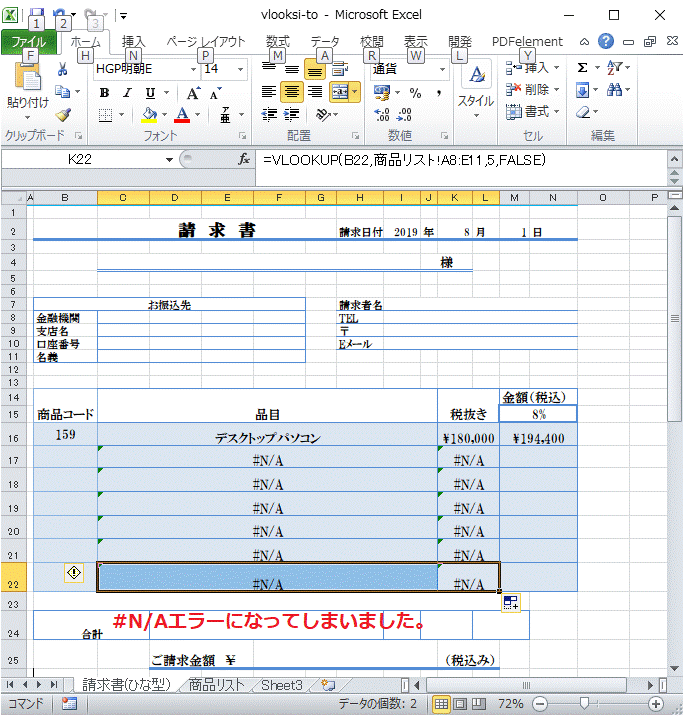Image resolution: width=684 pixels, height=716 pixels.
Task: Select the Format Painter brush
Action: [62, 116]
